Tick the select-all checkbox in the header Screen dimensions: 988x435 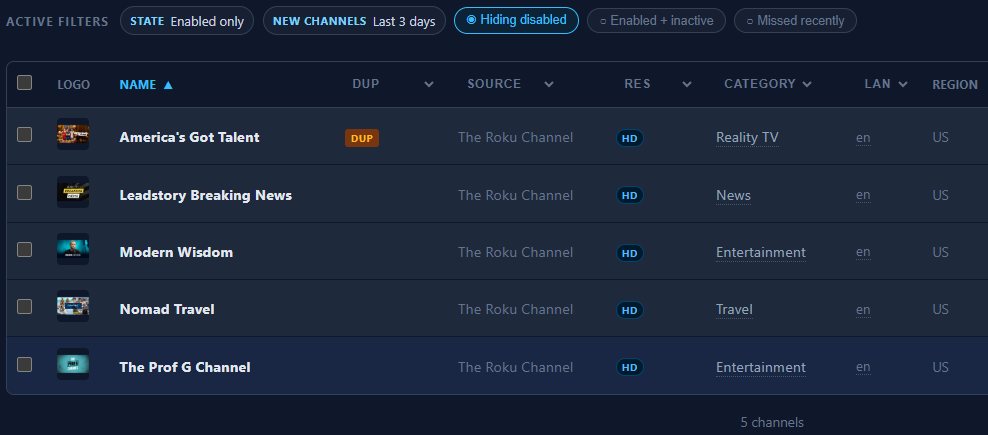pyautogui.click(x=25, y=83)
